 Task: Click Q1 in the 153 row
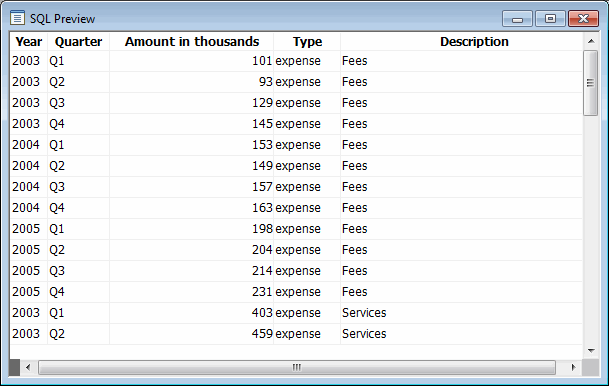click(57, 145)
